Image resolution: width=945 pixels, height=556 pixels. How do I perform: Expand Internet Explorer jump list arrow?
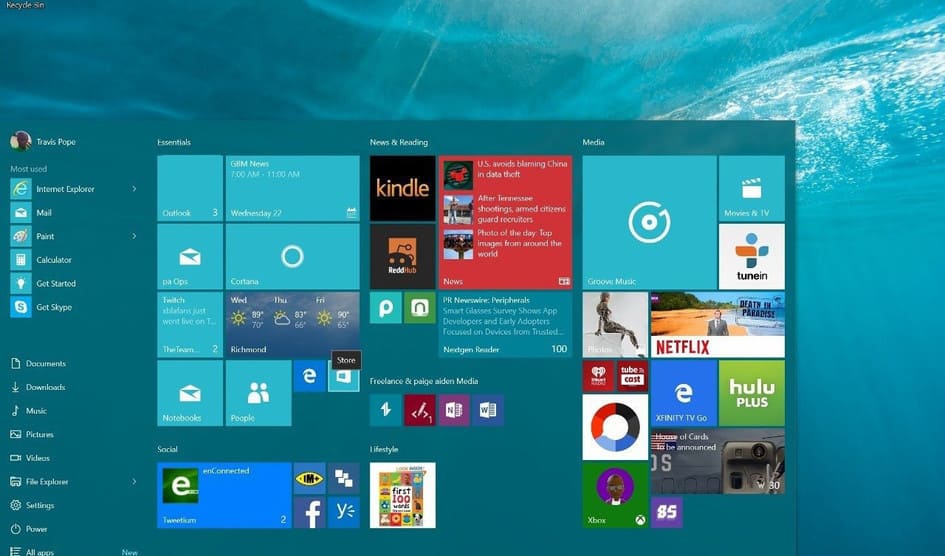point(134,189)
